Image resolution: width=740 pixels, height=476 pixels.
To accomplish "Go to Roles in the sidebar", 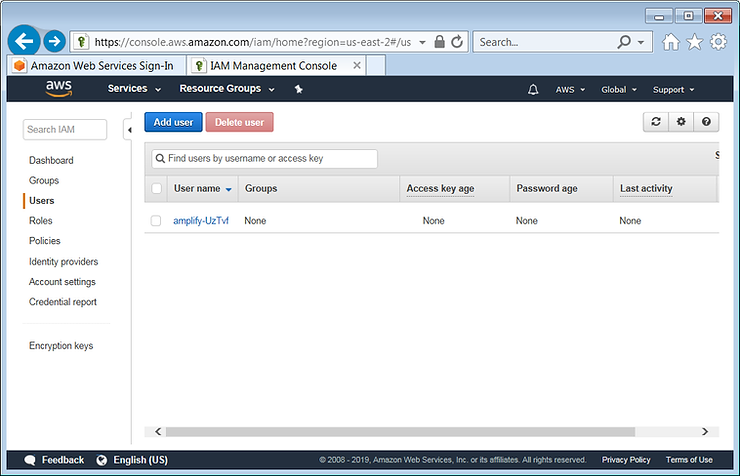I will 41,221.
